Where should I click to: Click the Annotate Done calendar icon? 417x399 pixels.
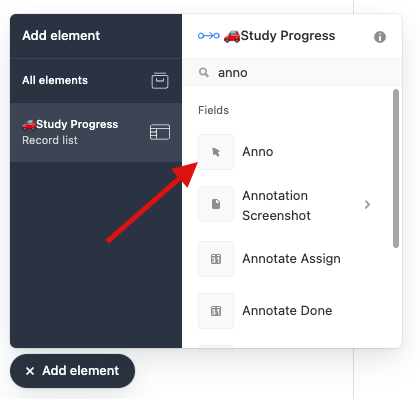point(216,311)
